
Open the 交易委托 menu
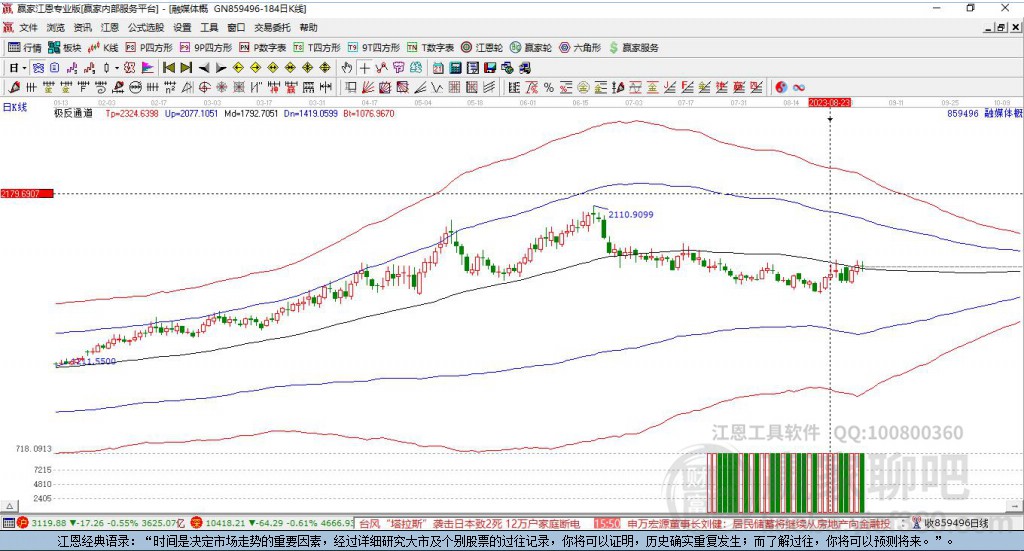tap(272, 27)
